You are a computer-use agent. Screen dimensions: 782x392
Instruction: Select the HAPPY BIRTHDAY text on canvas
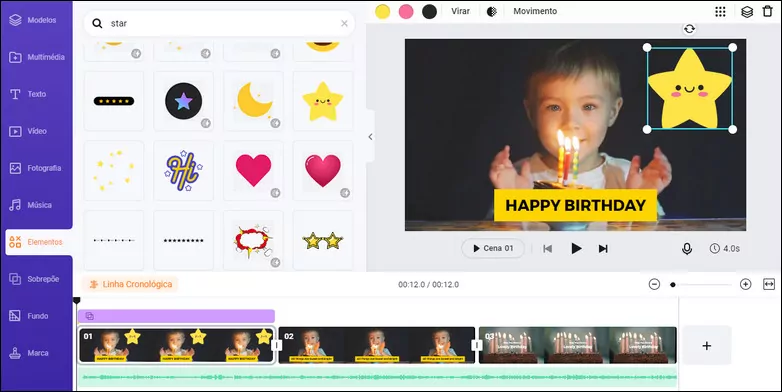(x=576, y=205)
